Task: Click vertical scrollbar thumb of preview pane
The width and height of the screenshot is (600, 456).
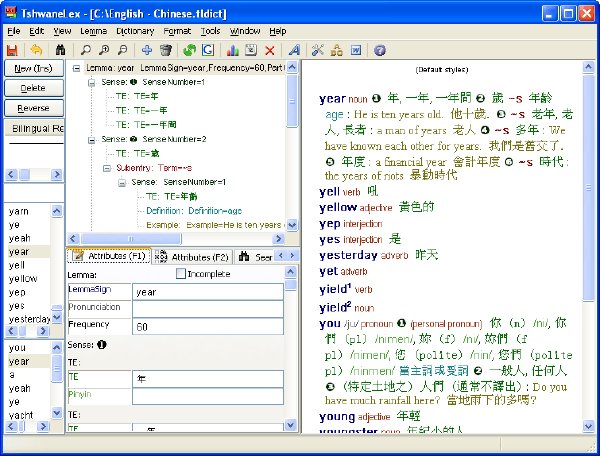Action: pos(589,187)
